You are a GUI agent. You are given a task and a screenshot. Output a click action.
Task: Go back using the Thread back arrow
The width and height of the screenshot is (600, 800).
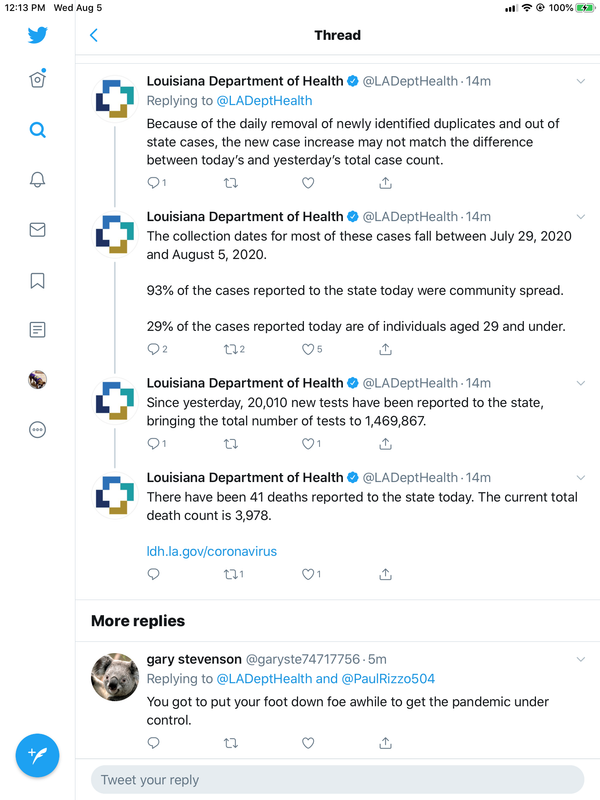[94, 35]
